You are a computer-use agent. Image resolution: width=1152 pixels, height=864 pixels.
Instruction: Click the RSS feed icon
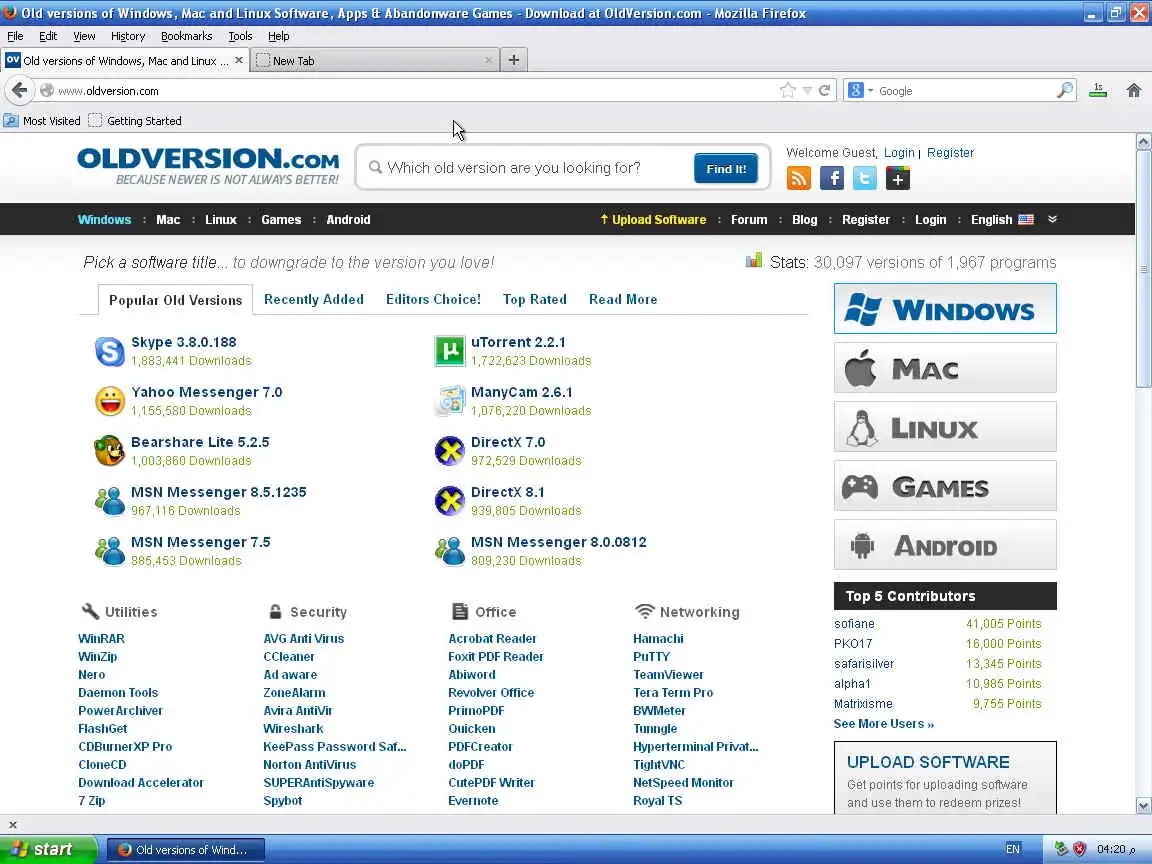(799, 179)
